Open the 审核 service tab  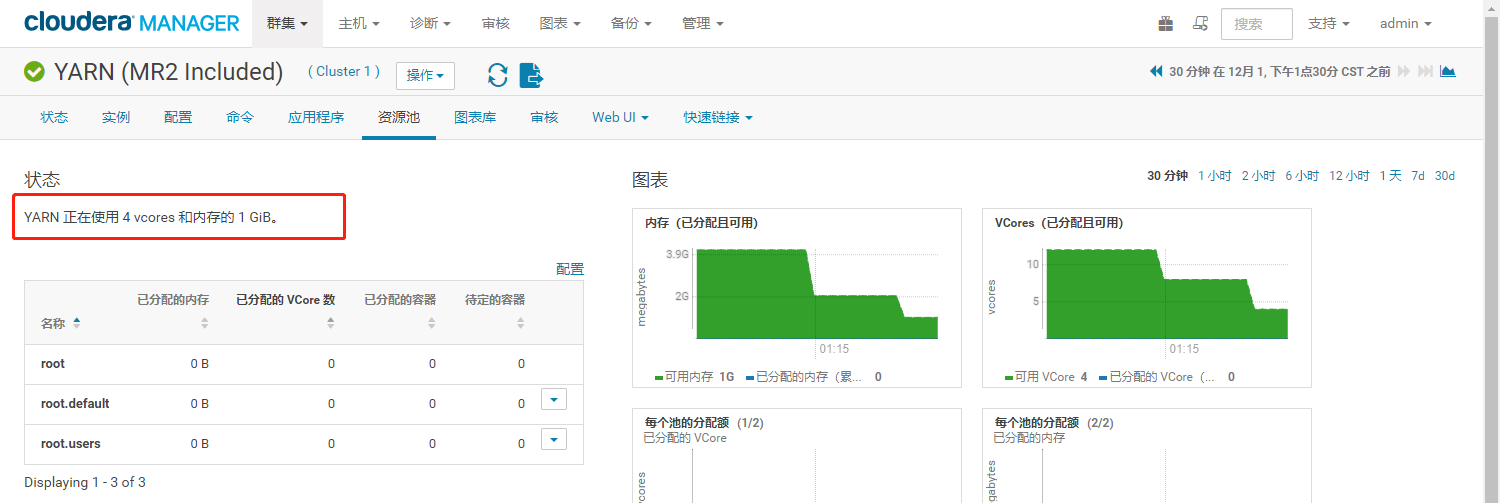544,117
